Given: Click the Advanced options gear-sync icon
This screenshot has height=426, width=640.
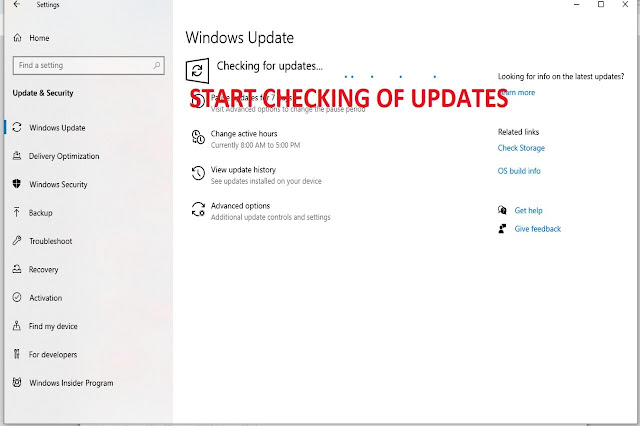Looking at the screenshot, I should coord(198,209).
